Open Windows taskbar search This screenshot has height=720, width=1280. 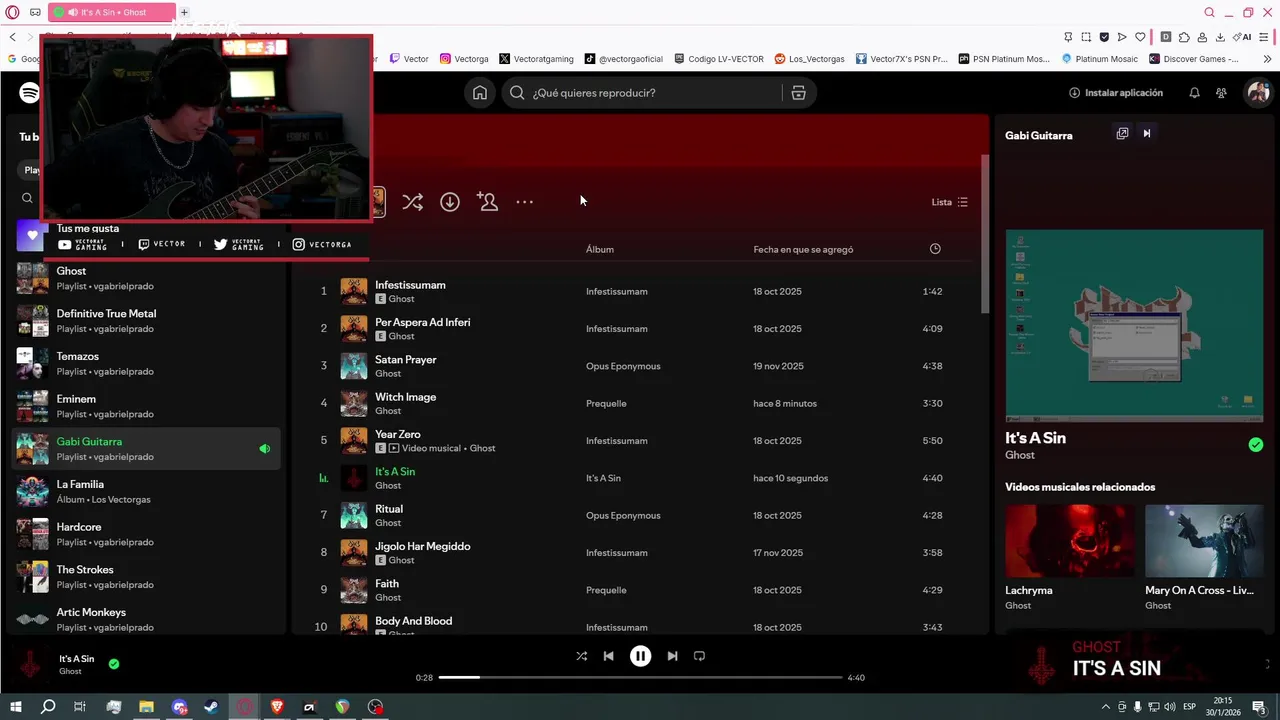(x=48, y=707)
